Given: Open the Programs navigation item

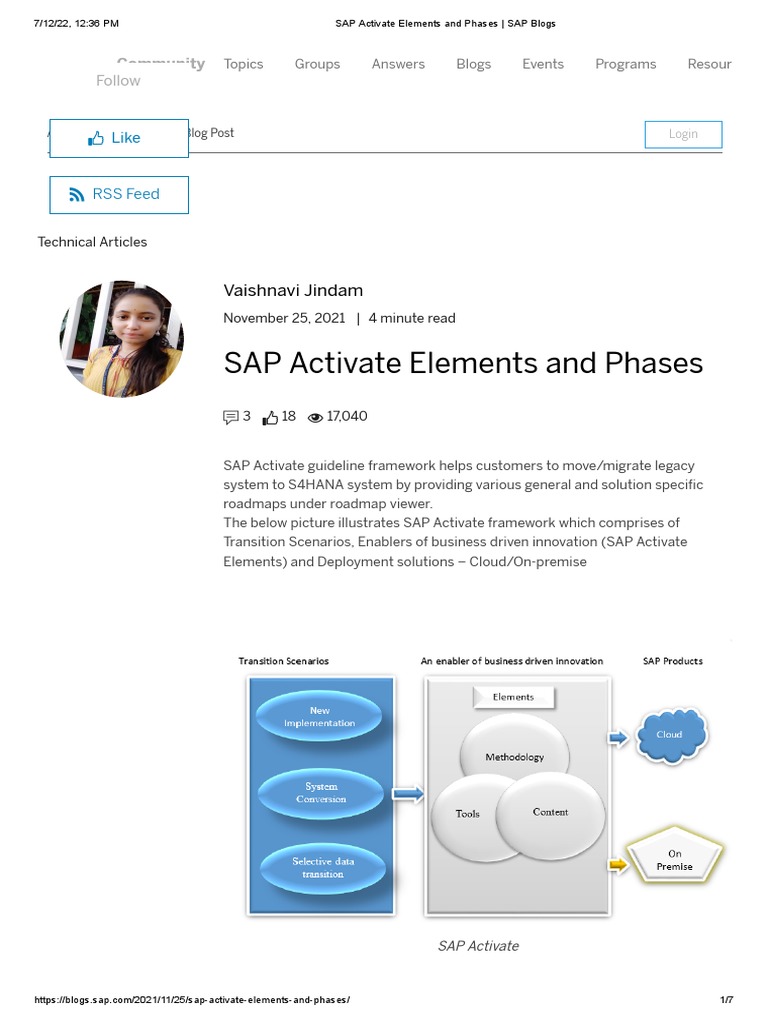Looking at the screenshot, I should coord(625,64).
